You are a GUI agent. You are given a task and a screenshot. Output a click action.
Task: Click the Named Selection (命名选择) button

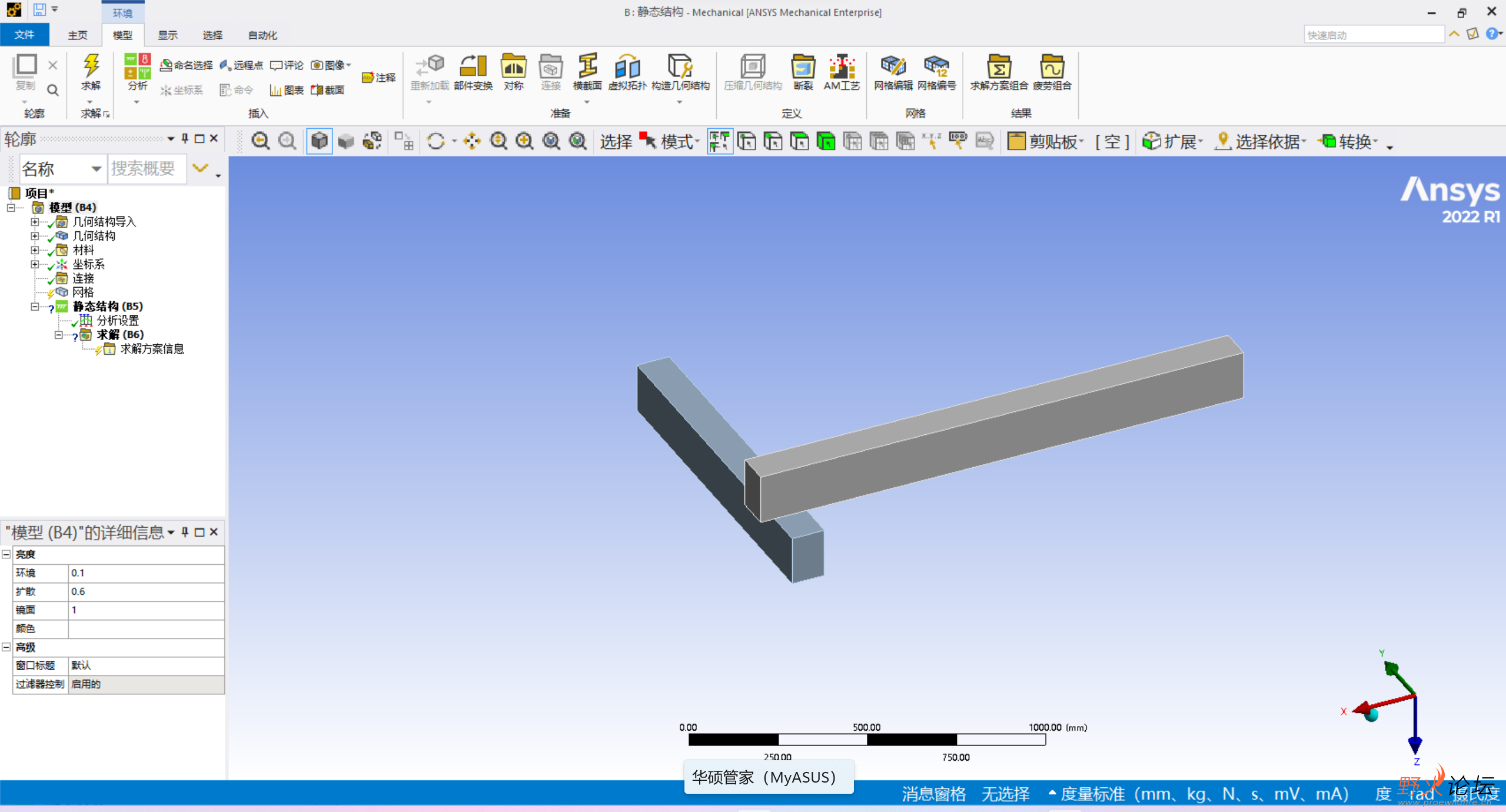pos(187,65)
